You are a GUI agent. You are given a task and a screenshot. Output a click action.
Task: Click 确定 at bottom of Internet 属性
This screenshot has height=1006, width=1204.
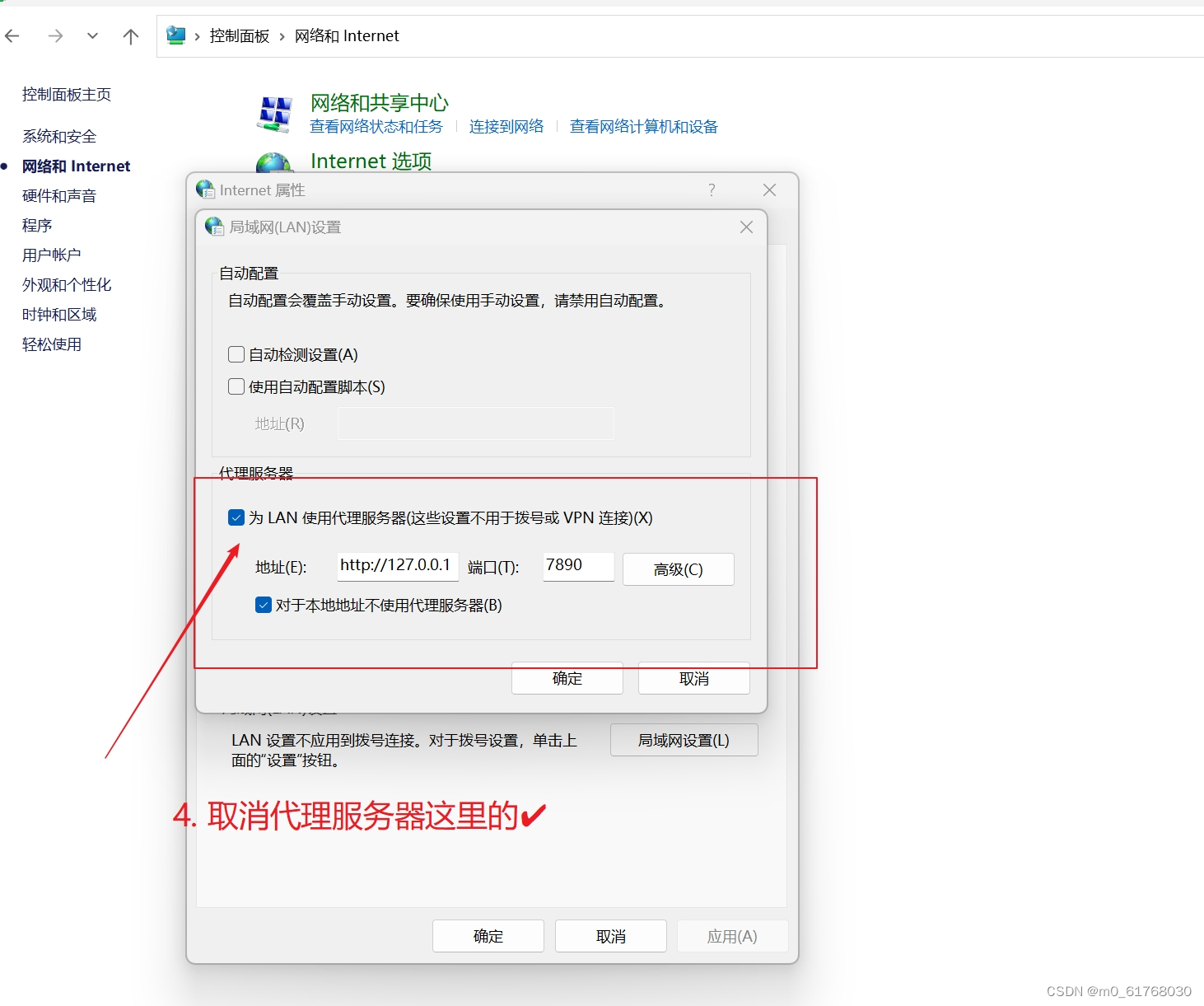click(488, 936)
